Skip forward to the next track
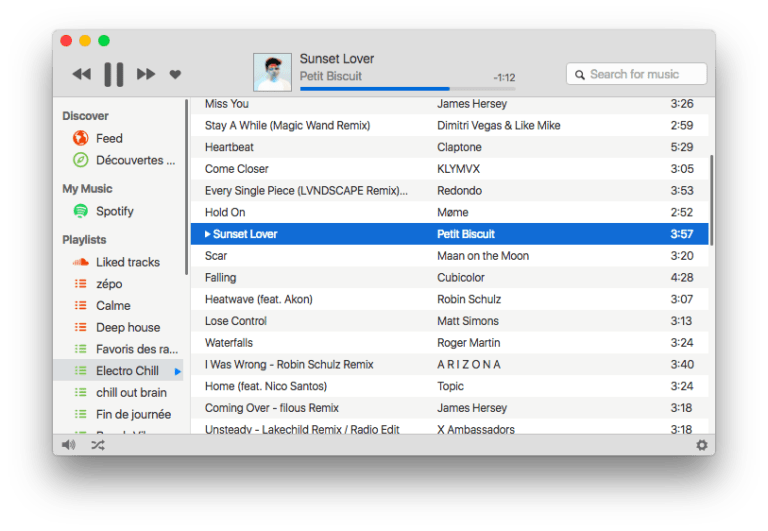The image size is (768, 531). [146, 74]
